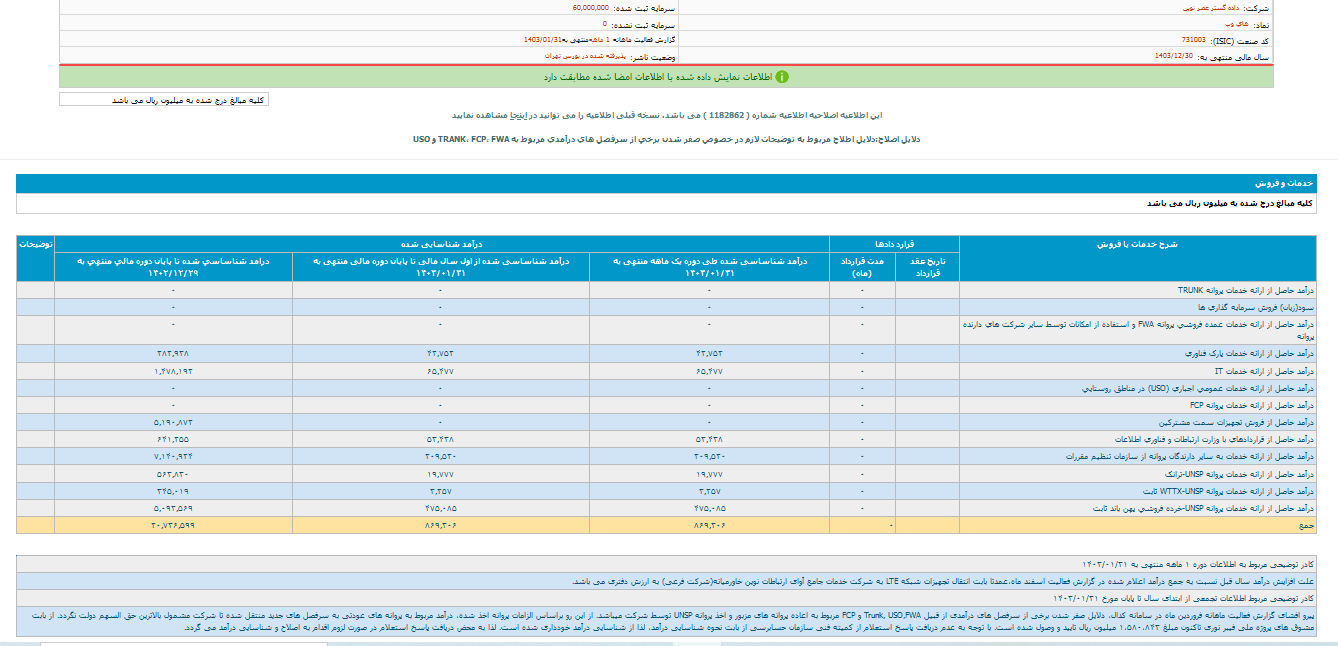Click the قراردادها column group header

tap(894, 244)
